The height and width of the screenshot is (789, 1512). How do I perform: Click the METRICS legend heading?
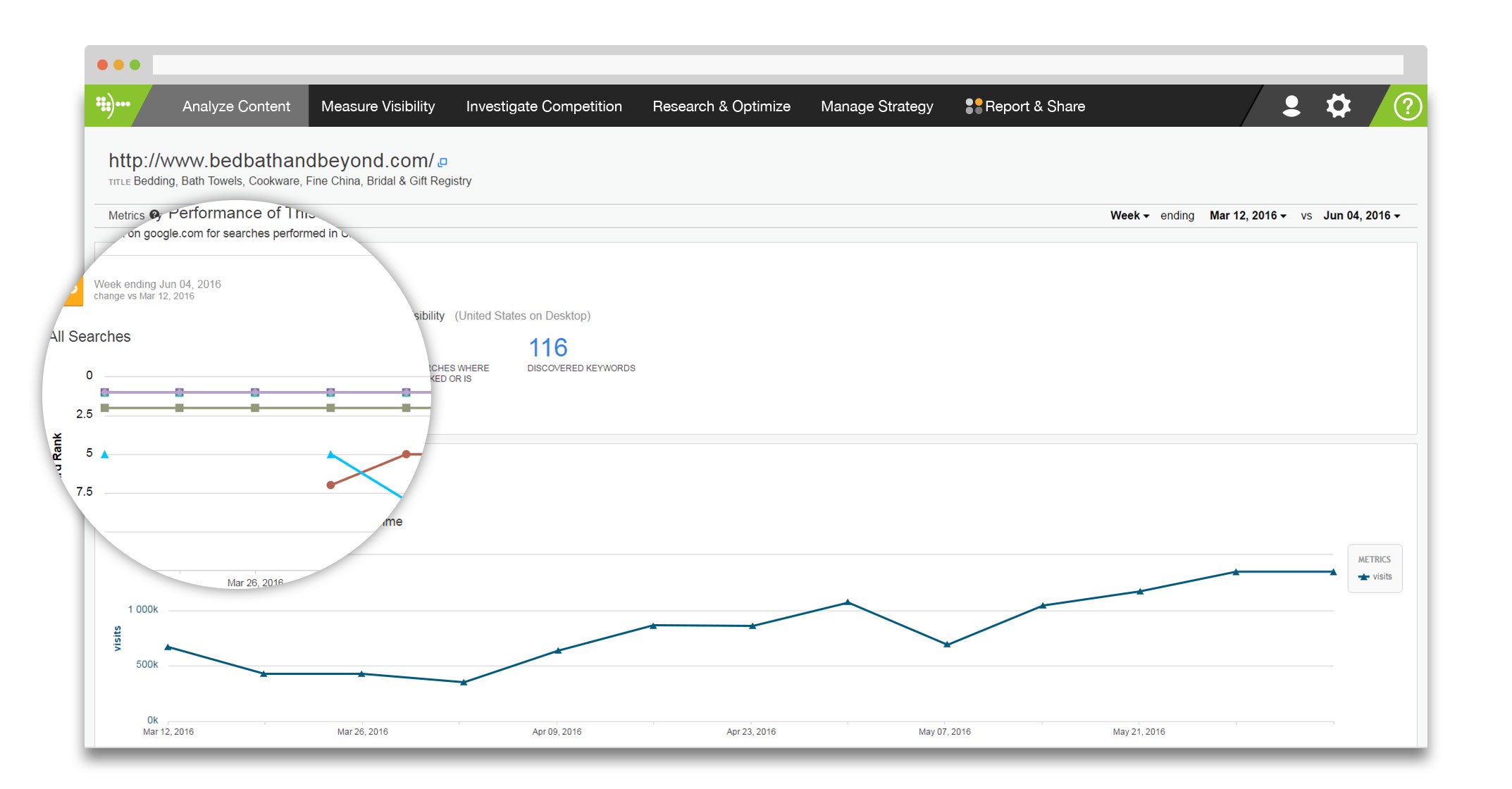click(x=1374, y=559)
